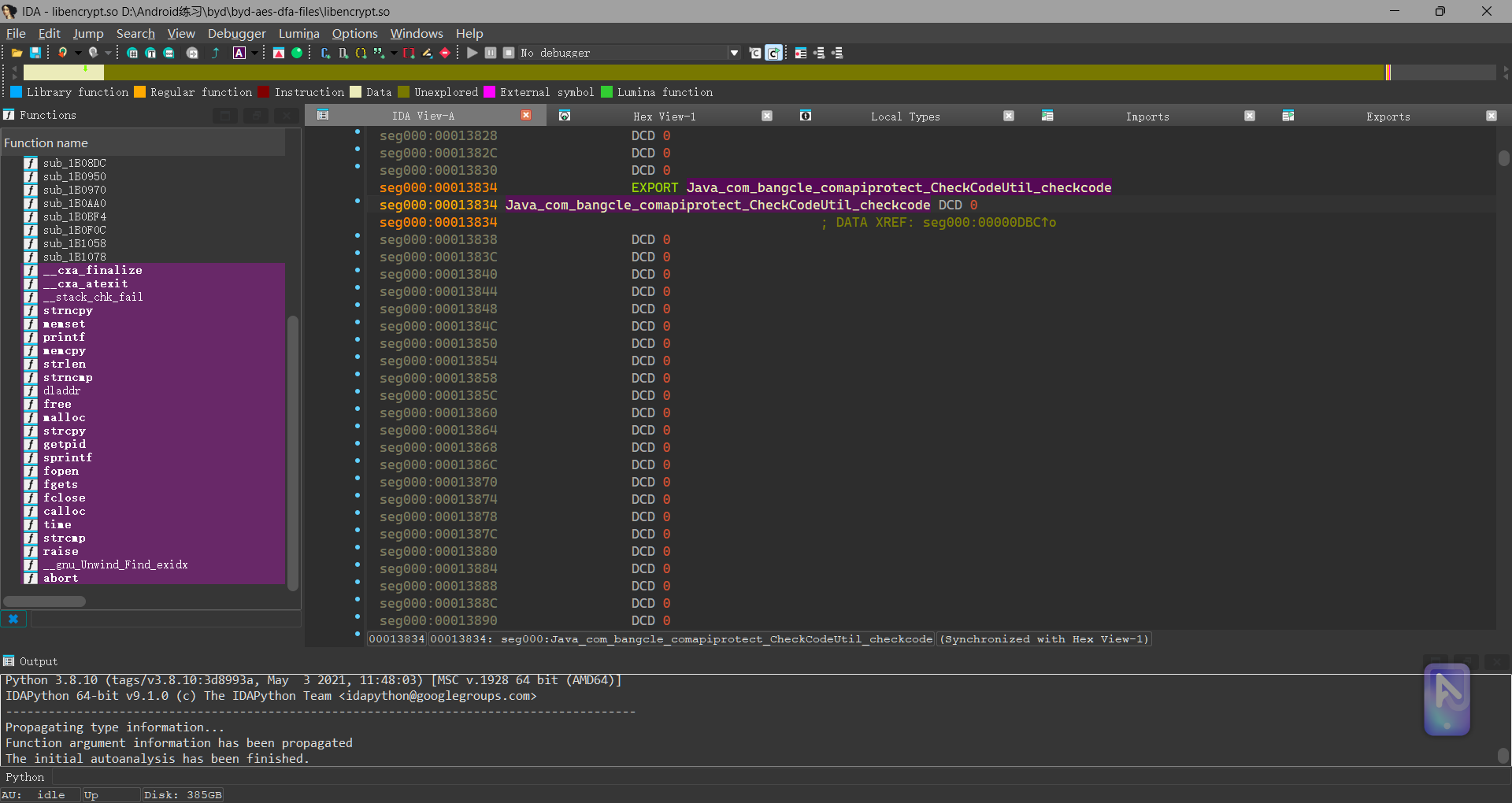Open the forward-navigation history dropdown arrow
This screenshot has height=803, width=1512.
pyautogui.click(x=108, y=53)
